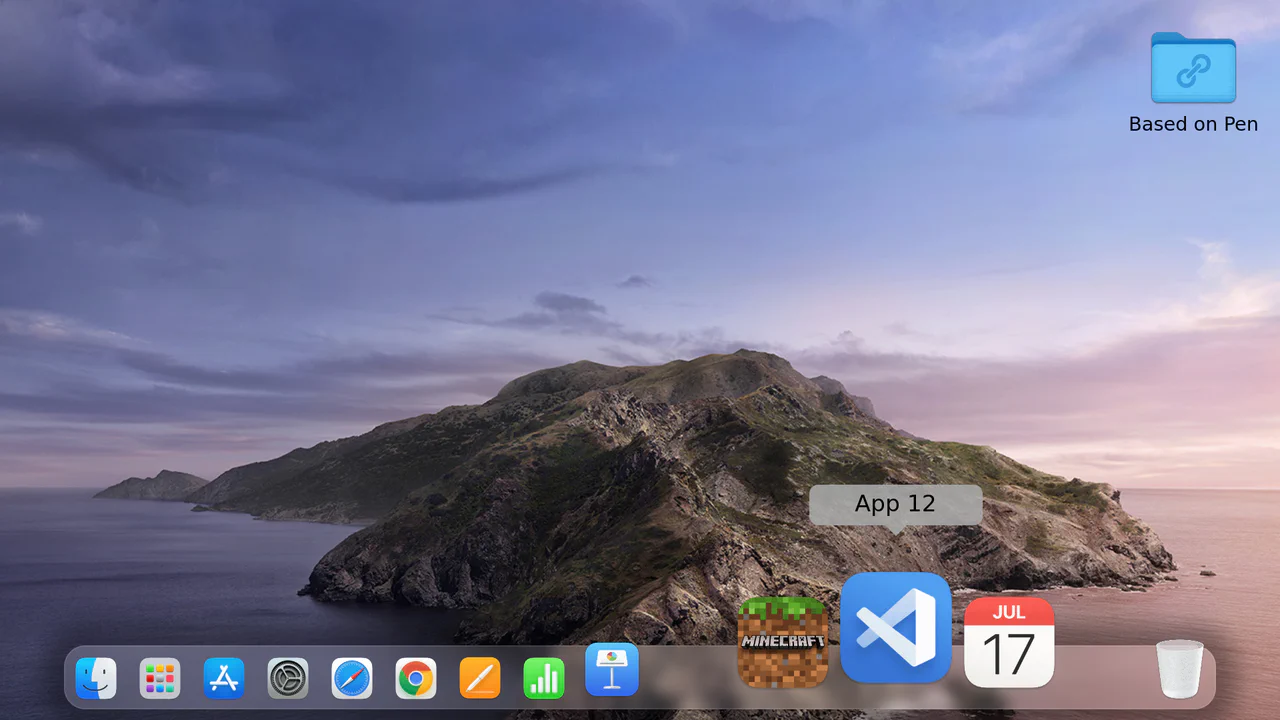This screenshot has width=1280, height=720.
Task: Open Minecraft from the dock
Action: point(783,642)
